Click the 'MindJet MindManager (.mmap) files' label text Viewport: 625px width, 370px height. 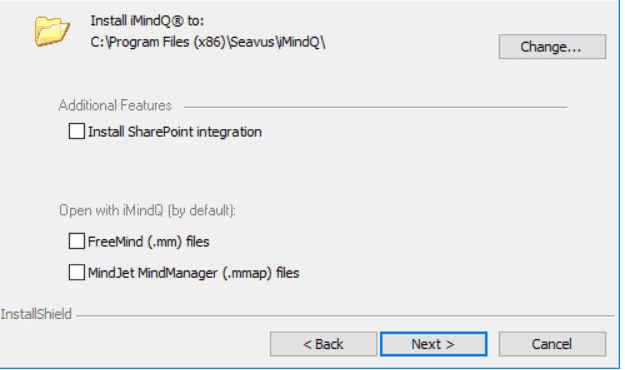(x=193, y=273)
